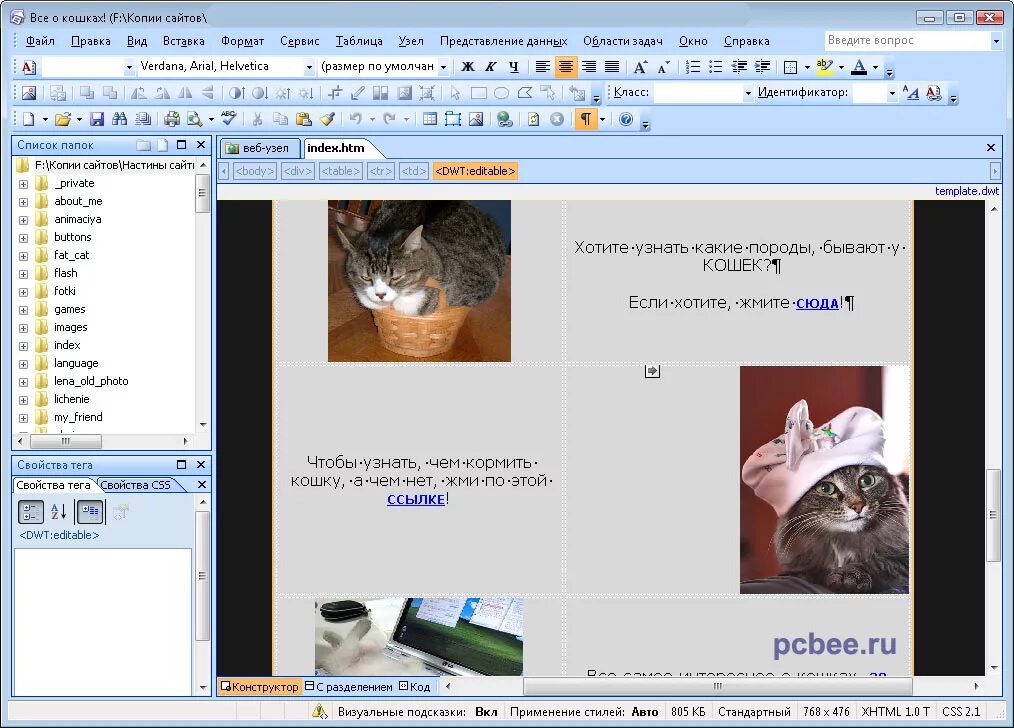
Task: Click the open folder icon
Action: [63, 119]
